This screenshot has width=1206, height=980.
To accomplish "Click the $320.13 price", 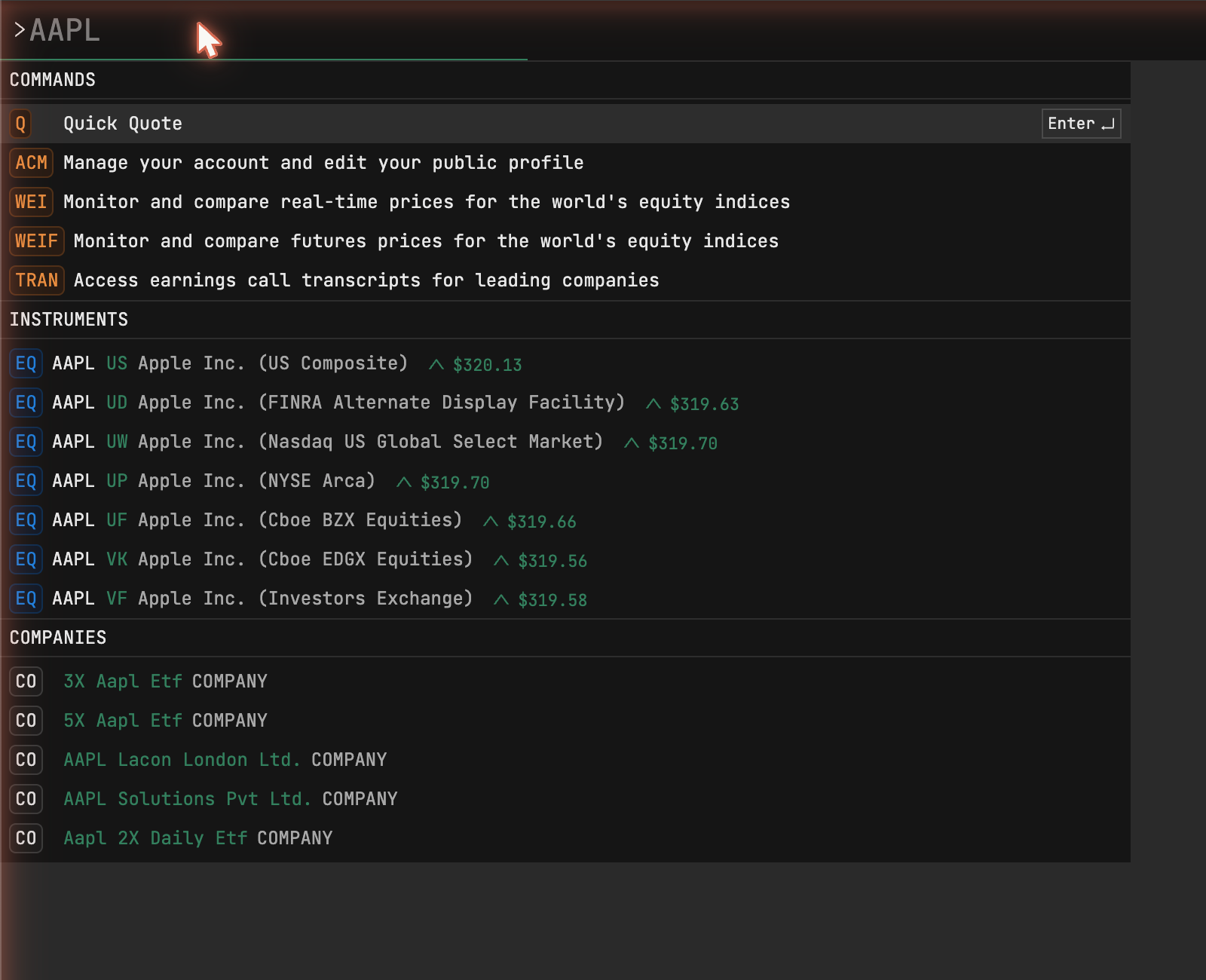I will coord(487,365).
